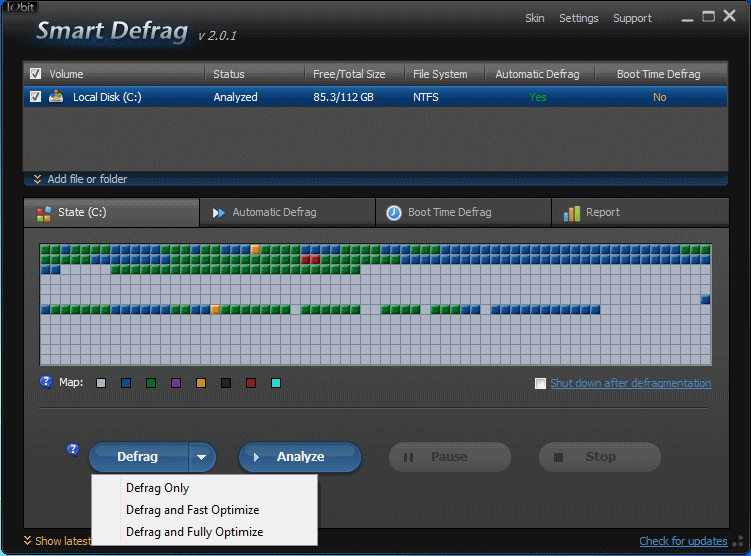Click the black Map legend swatch
This screenshot has width=751, height=556.
click(226, 383)
